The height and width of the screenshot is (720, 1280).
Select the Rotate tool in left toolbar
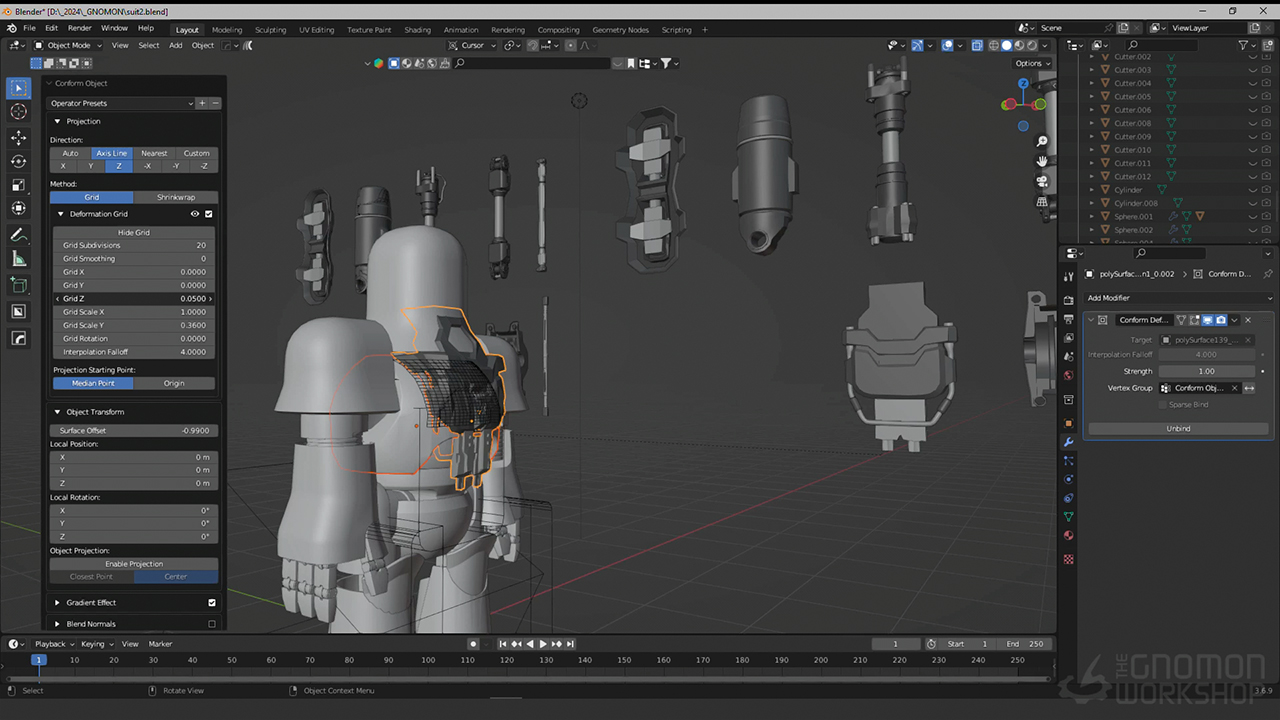point(18,161)
